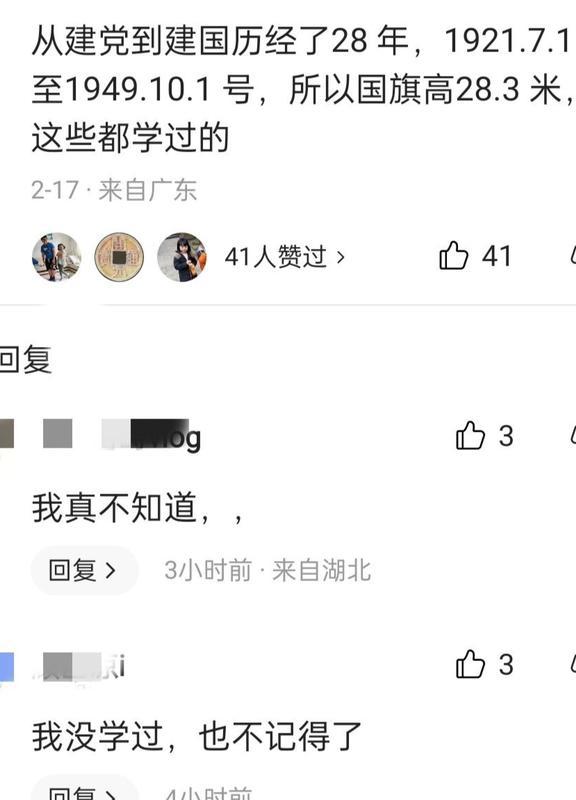576x800 pixels.
Task: Tap the 回复 section heading
Action: click(x=26, y=359)
